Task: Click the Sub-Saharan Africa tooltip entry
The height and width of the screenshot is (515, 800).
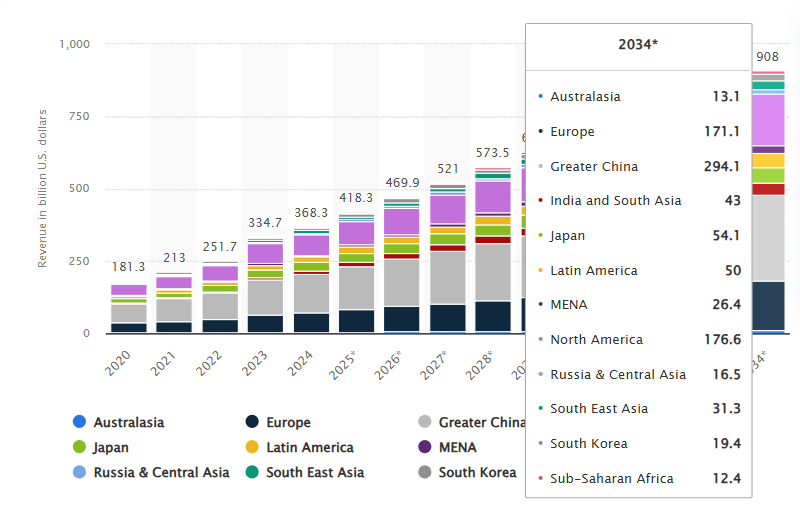Action: [612, 478]
